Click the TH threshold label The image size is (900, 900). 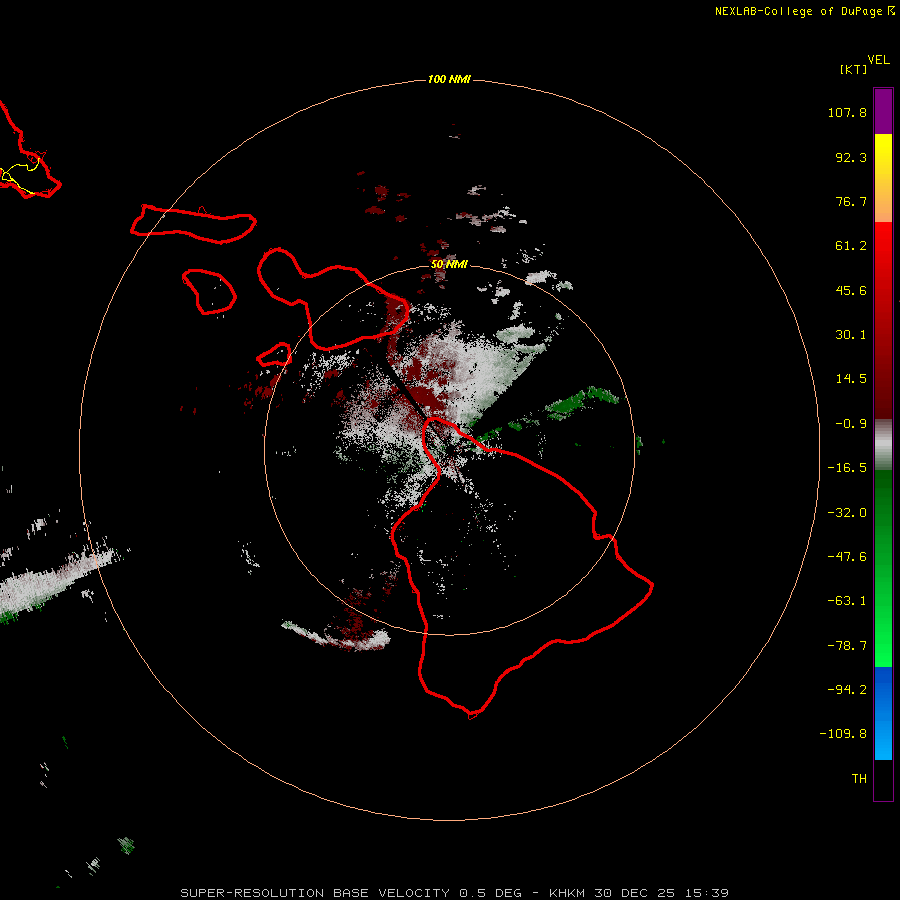[859, 779]
